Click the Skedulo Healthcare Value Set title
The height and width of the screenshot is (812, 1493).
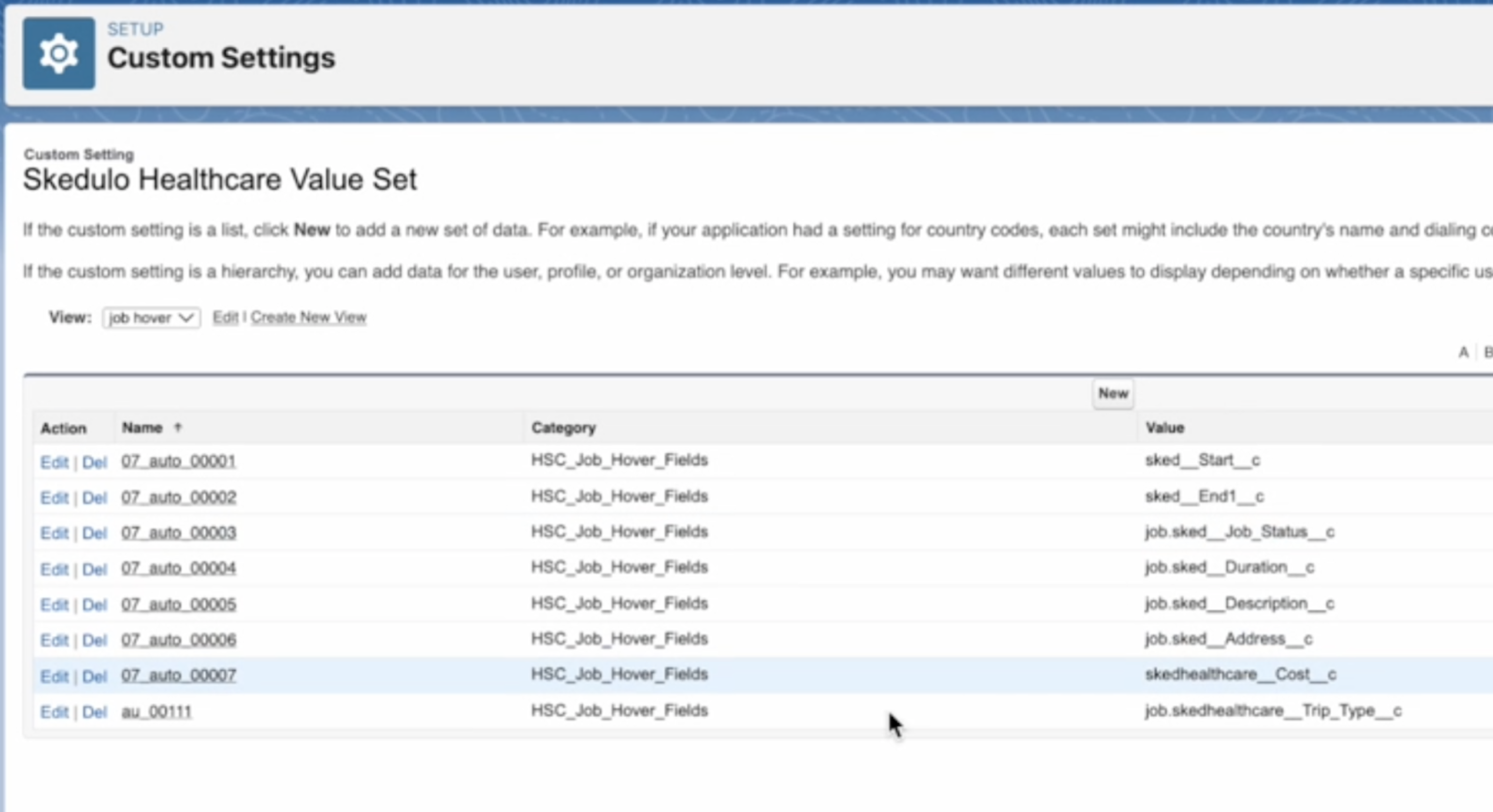(x=220, y=179)
